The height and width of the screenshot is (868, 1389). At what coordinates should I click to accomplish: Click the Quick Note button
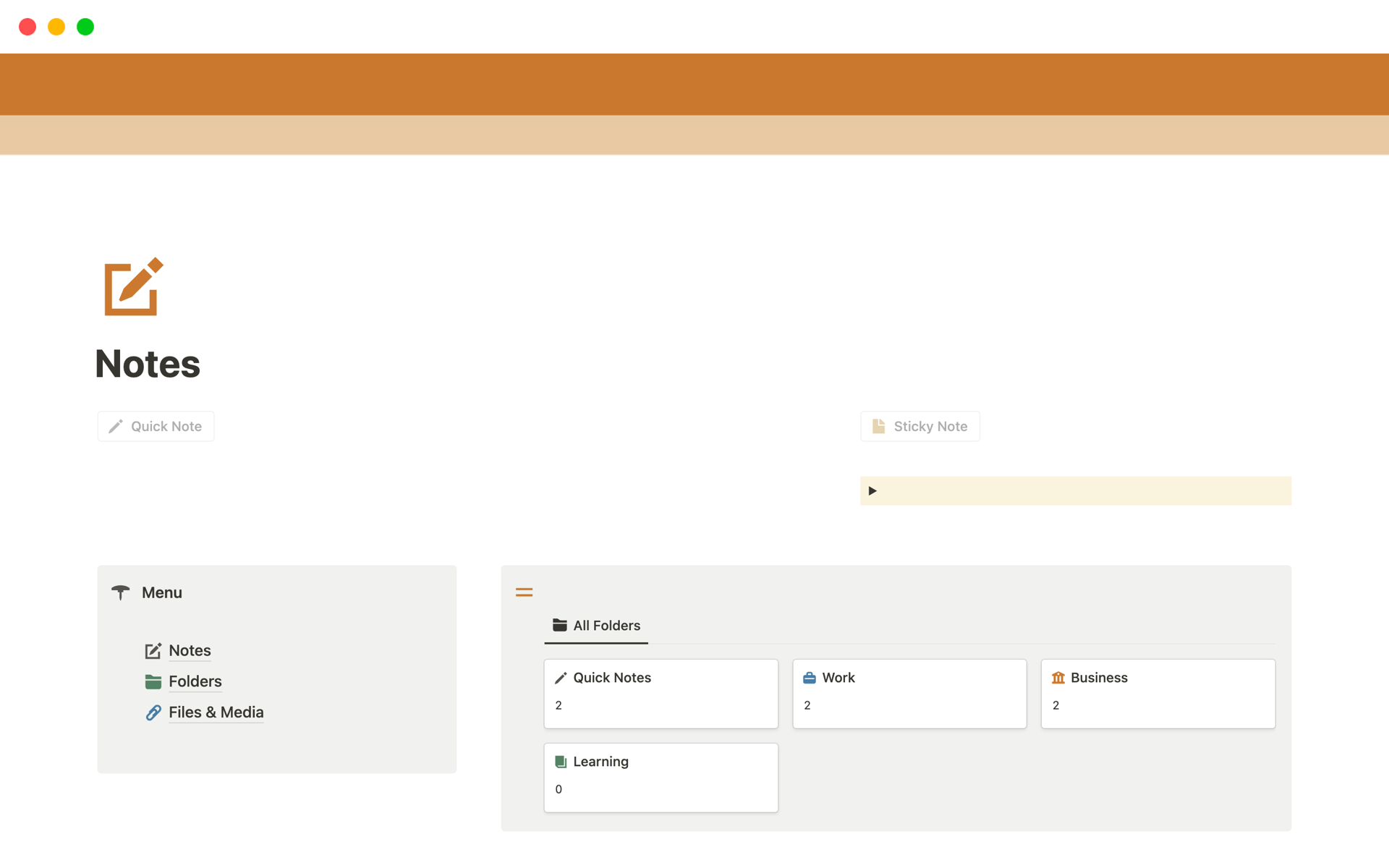click(155, 426)
